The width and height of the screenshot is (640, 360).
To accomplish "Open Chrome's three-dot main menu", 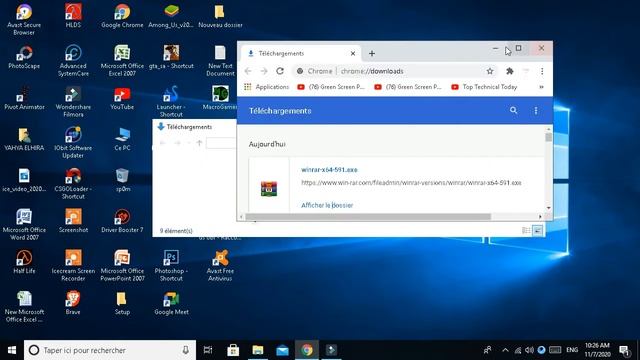I will click(x=542, y=71).
